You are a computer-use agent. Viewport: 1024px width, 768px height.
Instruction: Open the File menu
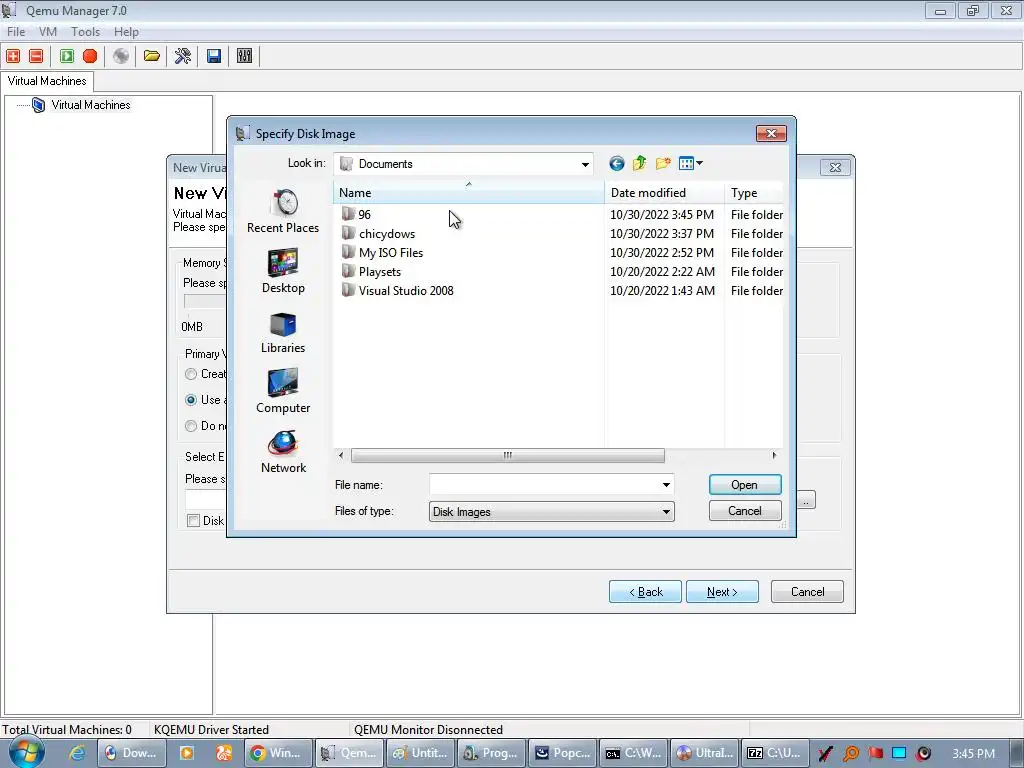(x=16, y=31)
